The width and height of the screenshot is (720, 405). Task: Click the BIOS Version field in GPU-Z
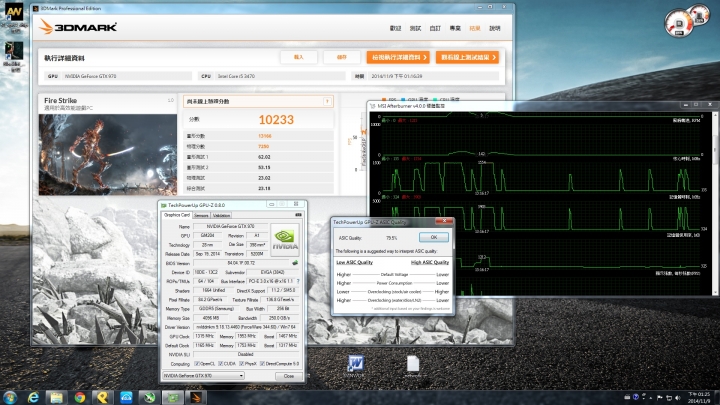(x=241, y=263)
